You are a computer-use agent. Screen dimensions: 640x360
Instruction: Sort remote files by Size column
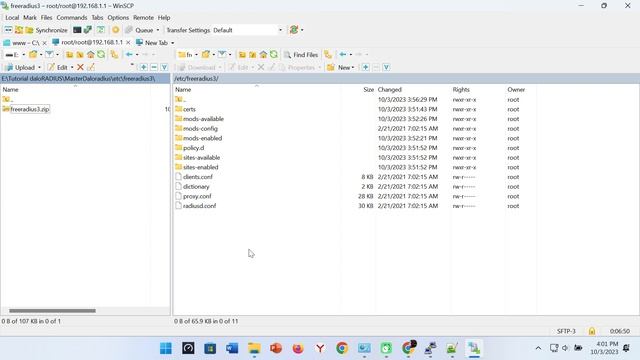368,89
